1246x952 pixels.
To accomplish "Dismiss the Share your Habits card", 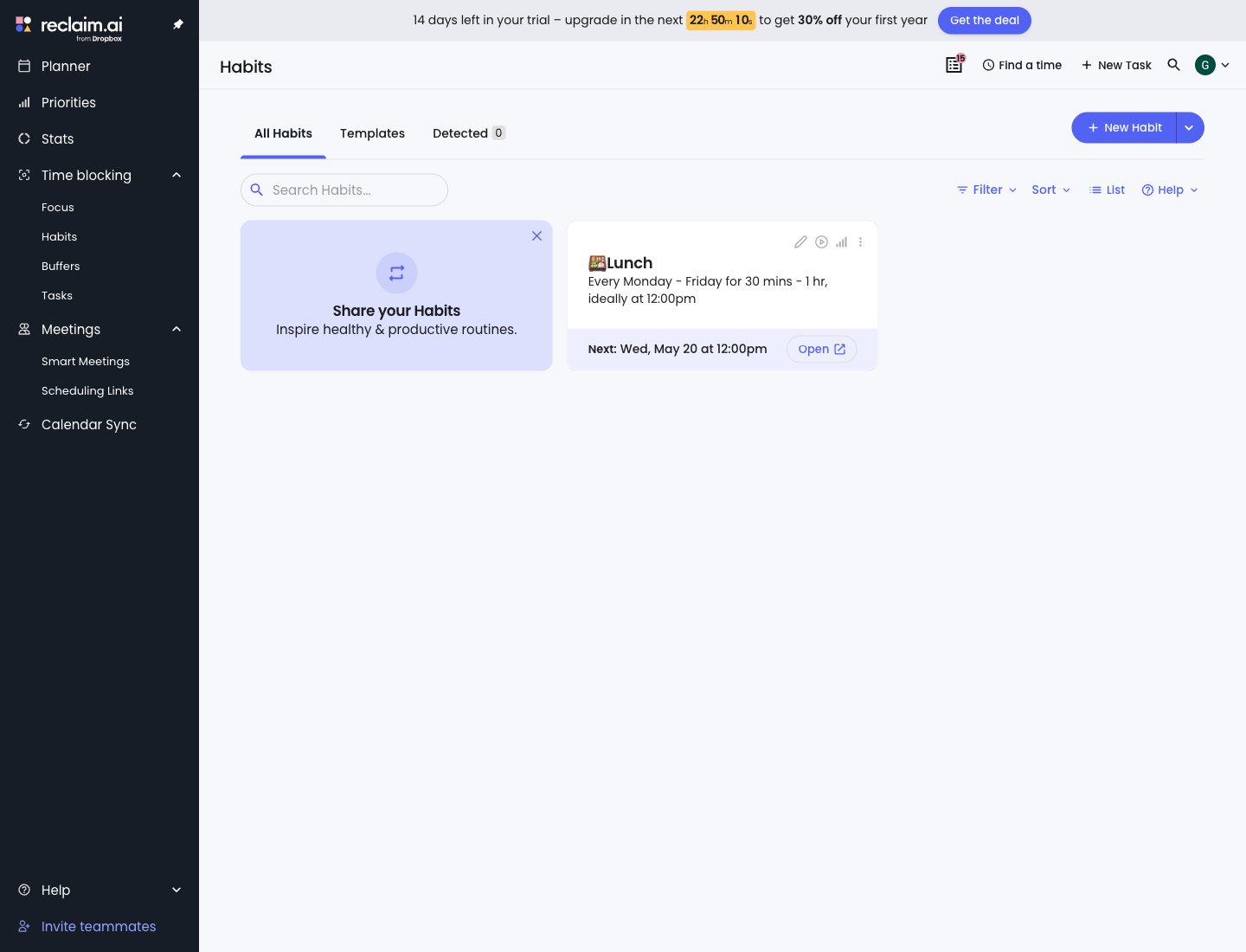I will 536,235.
